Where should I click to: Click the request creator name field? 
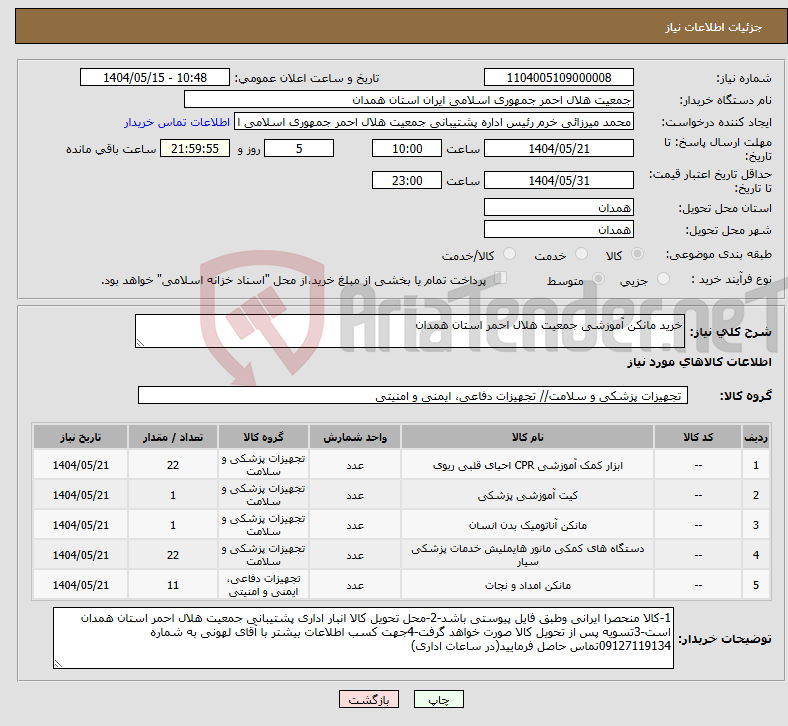click(434, 122)
